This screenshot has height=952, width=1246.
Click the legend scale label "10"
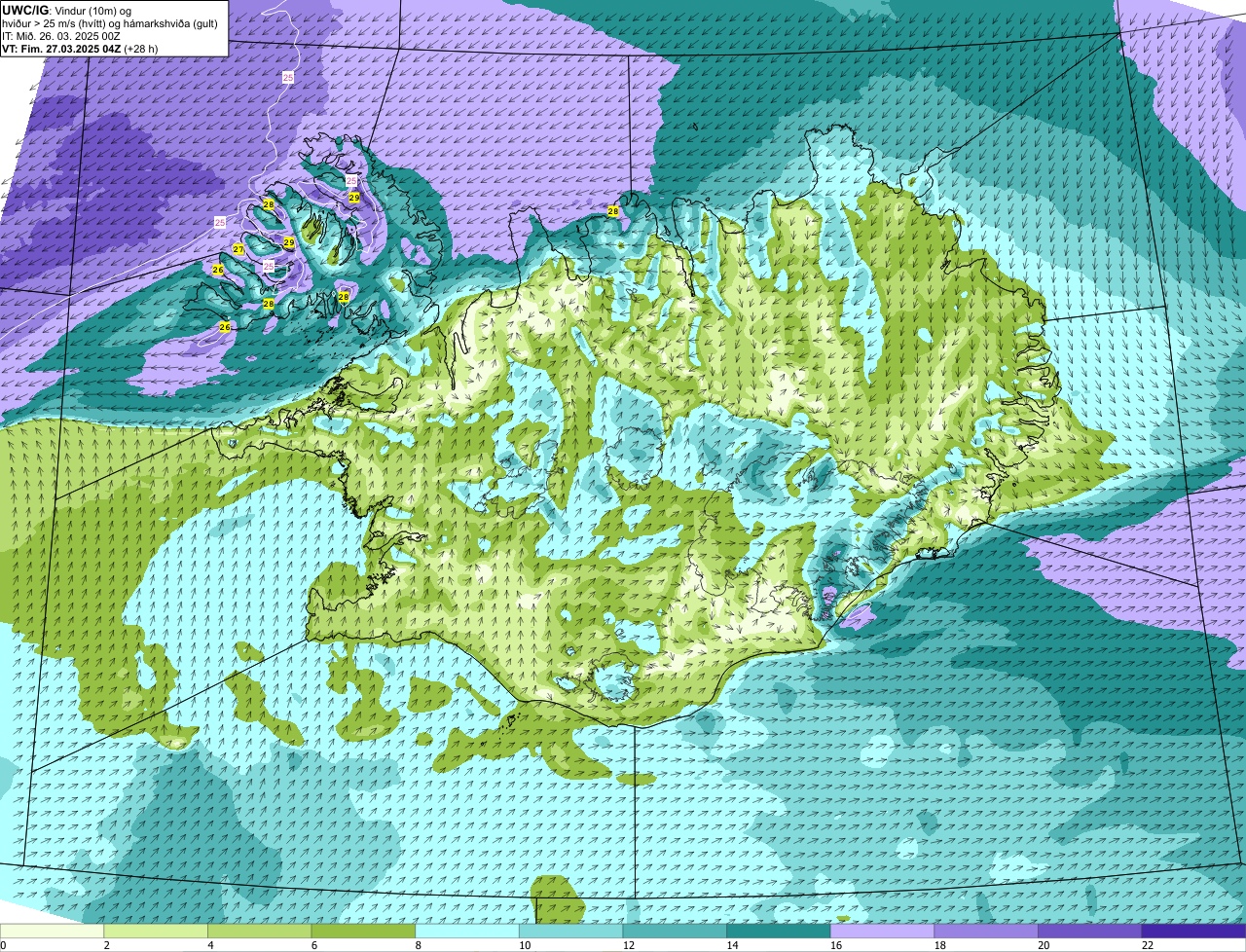[525, 945]
